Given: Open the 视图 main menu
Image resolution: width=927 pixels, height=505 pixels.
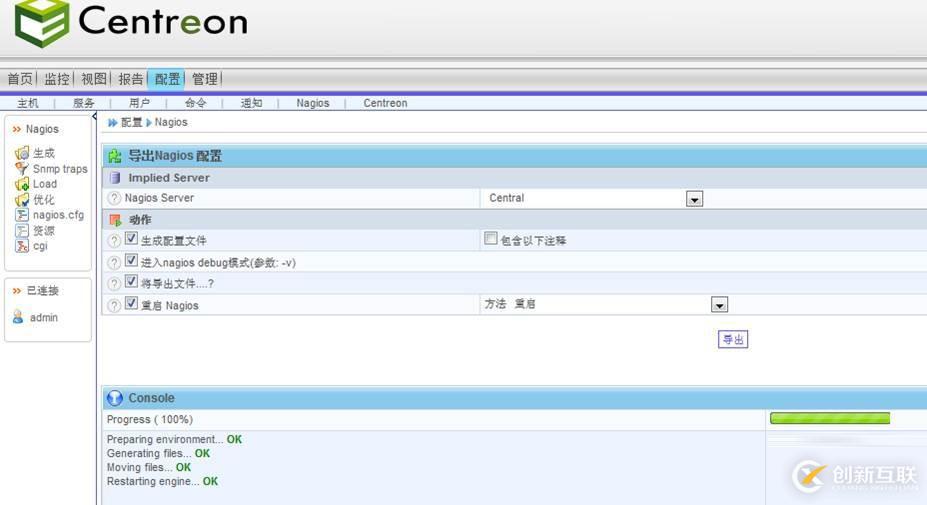Looking at the screenshot, I should (93, 79).
